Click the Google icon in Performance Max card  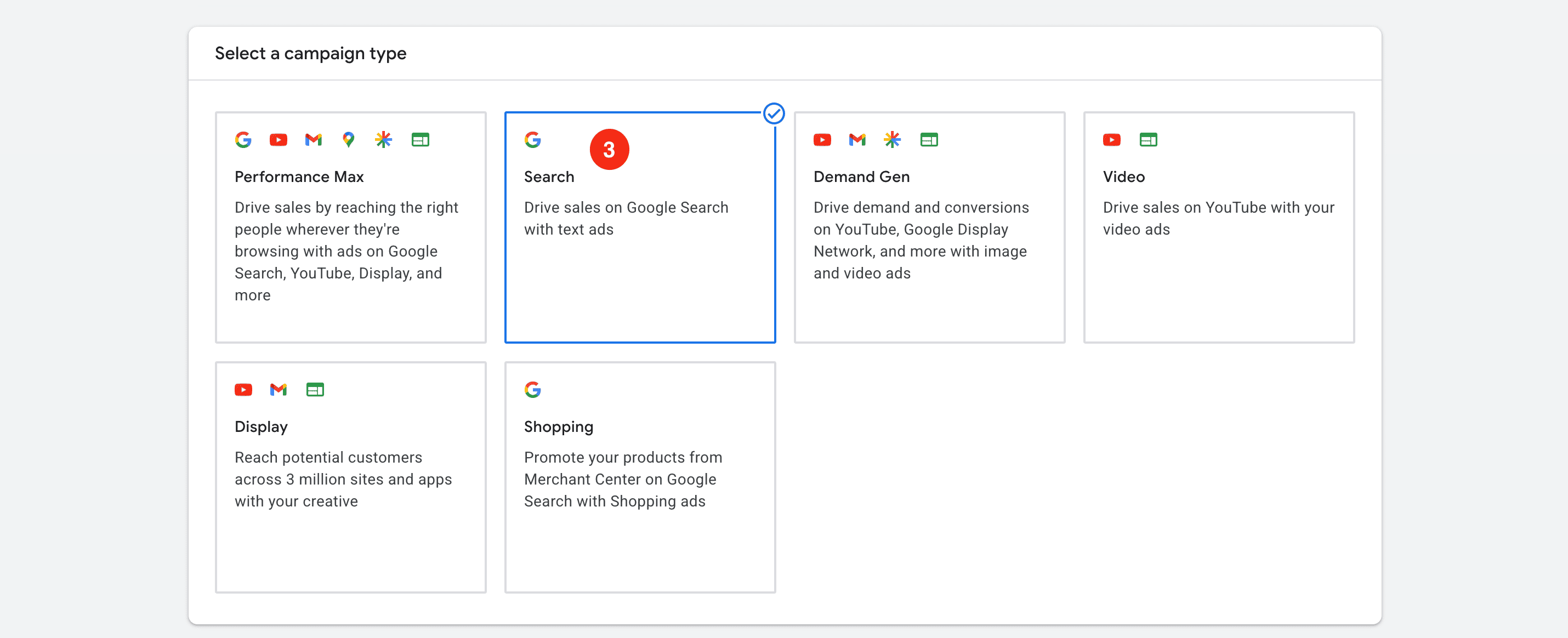[243, 140]
